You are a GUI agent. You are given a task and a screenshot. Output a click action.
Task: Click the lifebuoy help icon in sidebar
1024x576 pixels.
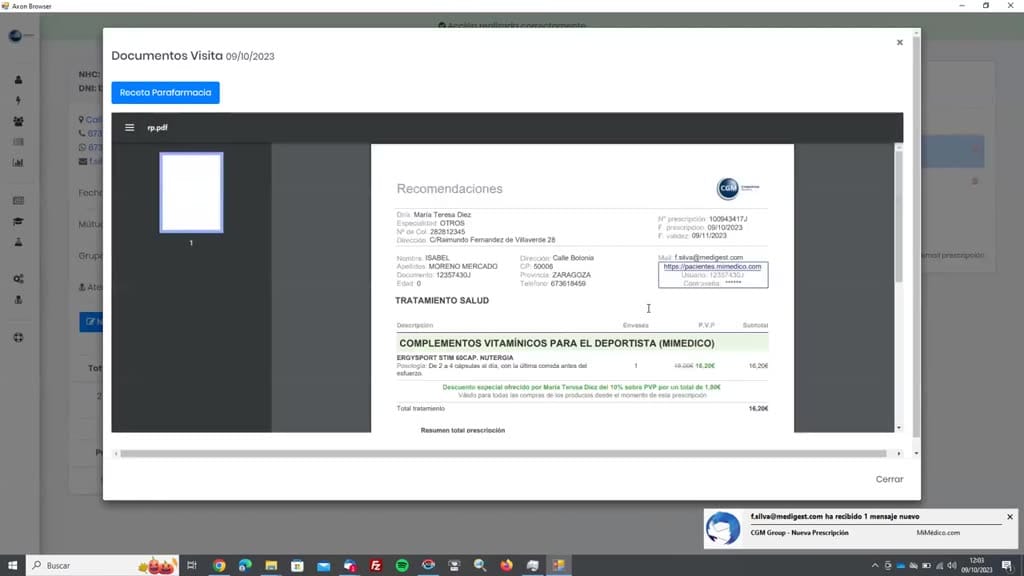18,338
